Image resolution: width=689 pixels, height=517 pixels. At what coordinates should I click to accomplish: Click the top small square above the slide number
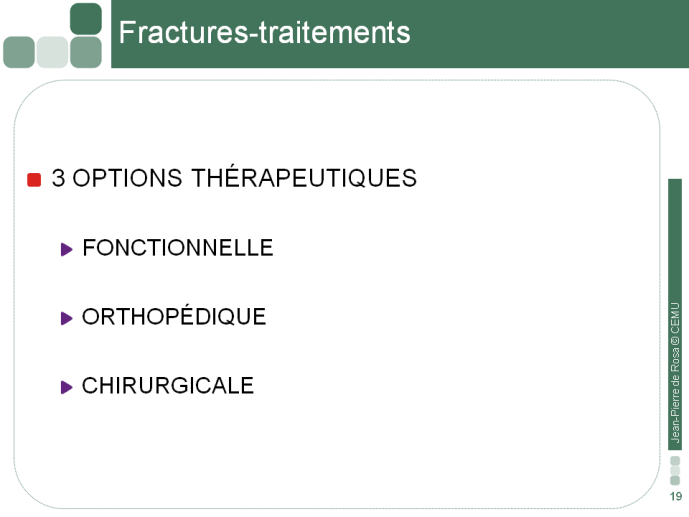(675, 461)
